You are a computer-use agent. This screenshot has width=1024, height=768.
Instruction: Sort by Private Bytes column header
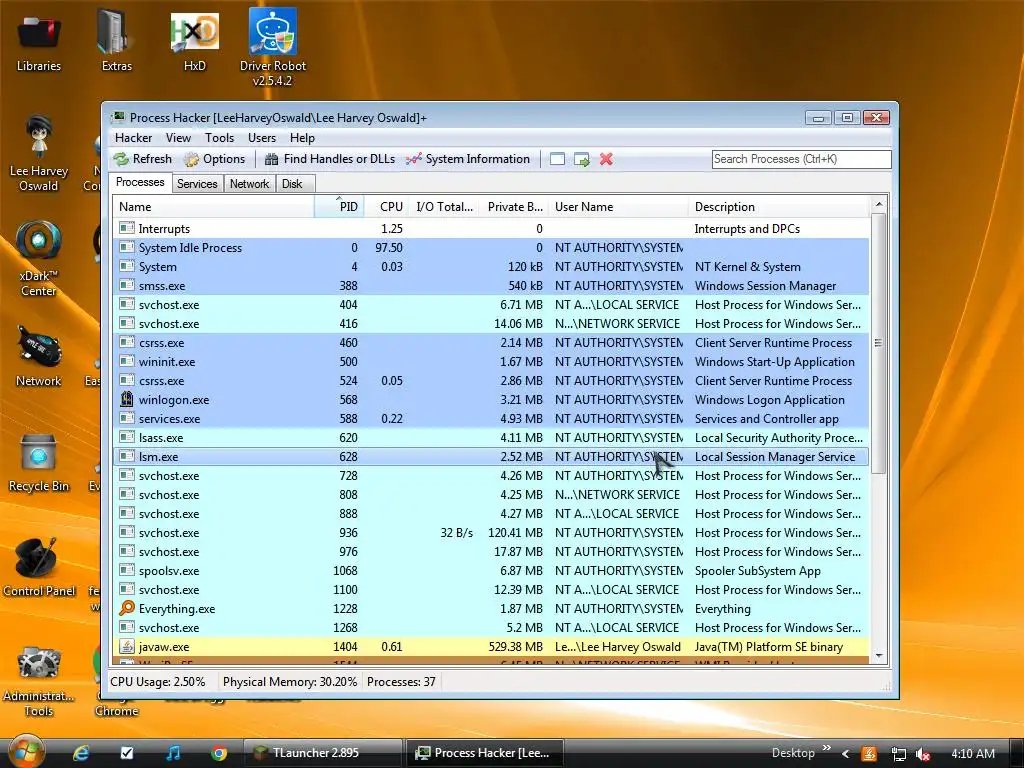pos(515,206)
